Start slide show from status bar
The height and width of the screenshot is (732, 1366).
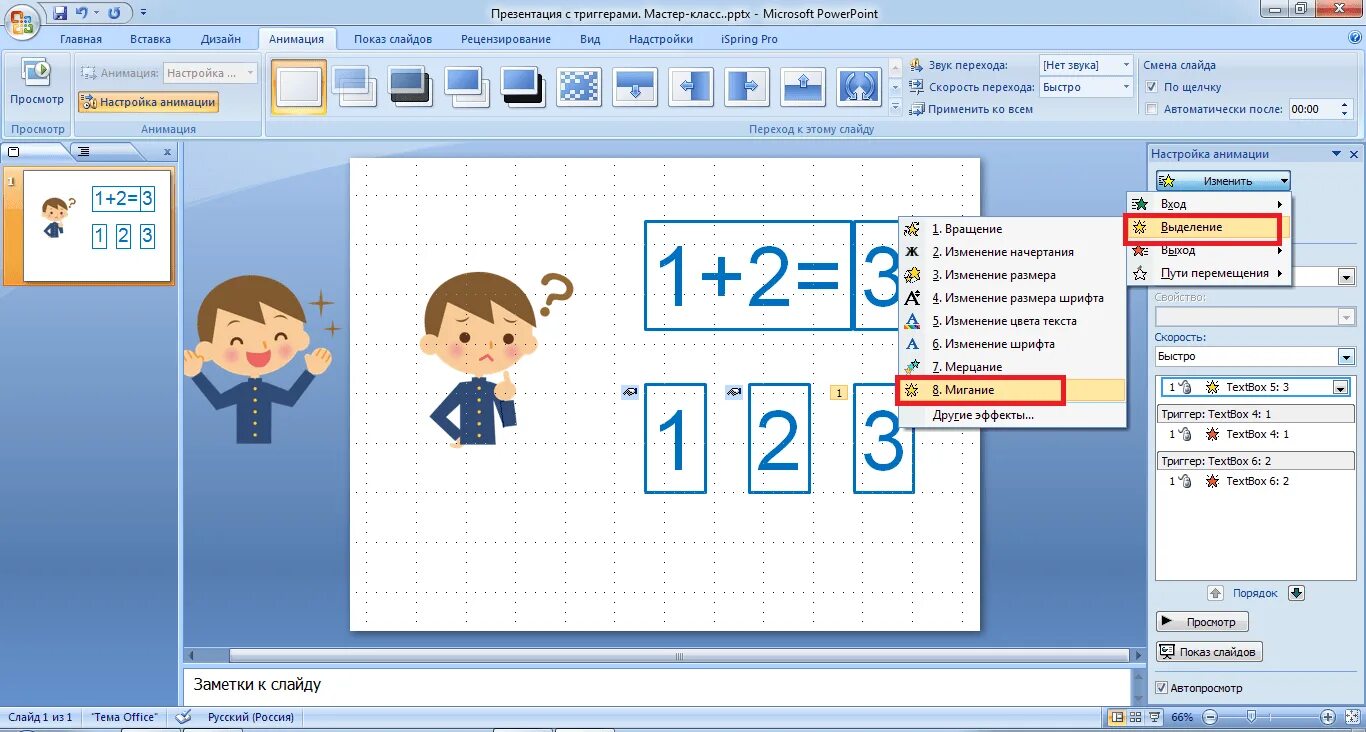coord(1154,717)
